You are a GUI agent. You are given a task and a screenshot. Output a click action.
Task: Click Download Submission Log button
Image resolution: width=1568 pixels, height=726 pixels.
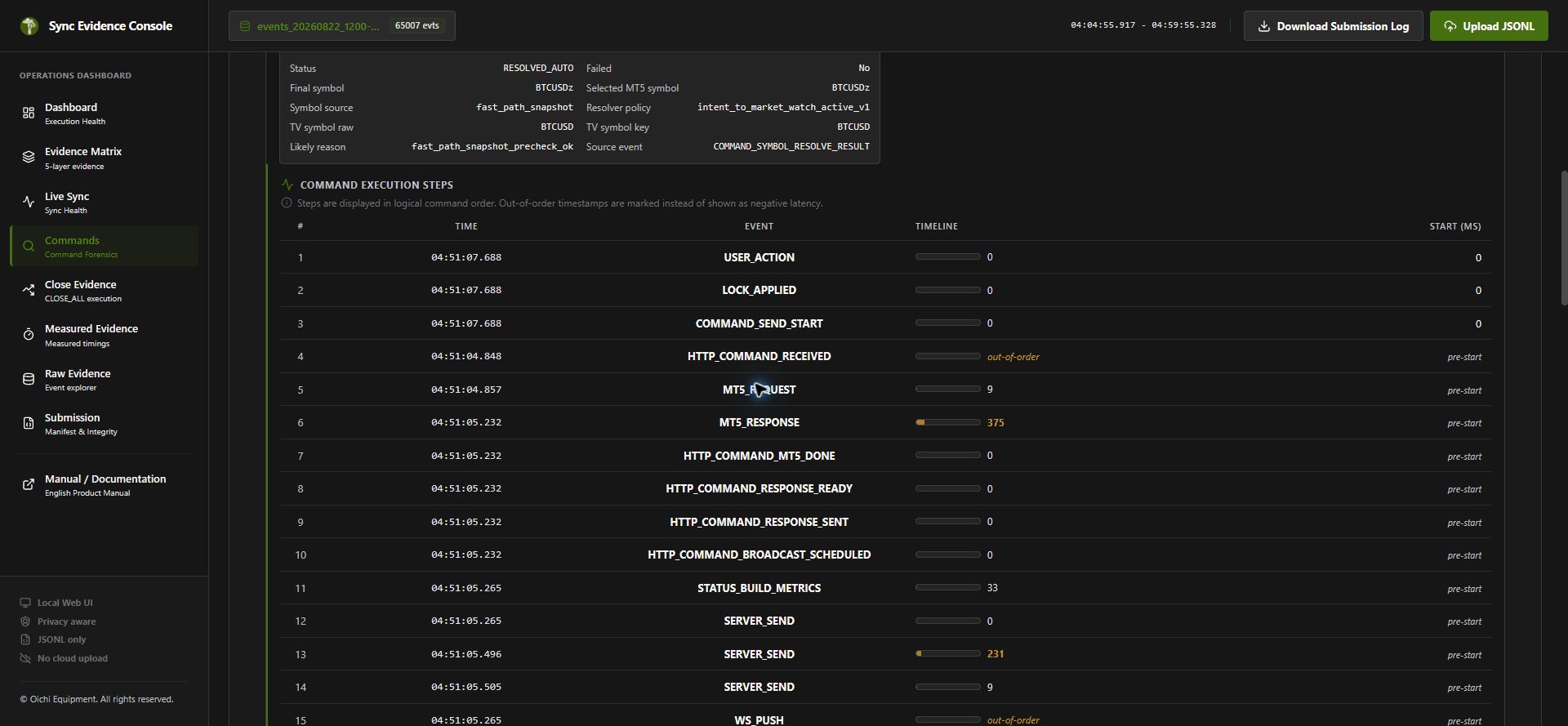point(1333,26)
